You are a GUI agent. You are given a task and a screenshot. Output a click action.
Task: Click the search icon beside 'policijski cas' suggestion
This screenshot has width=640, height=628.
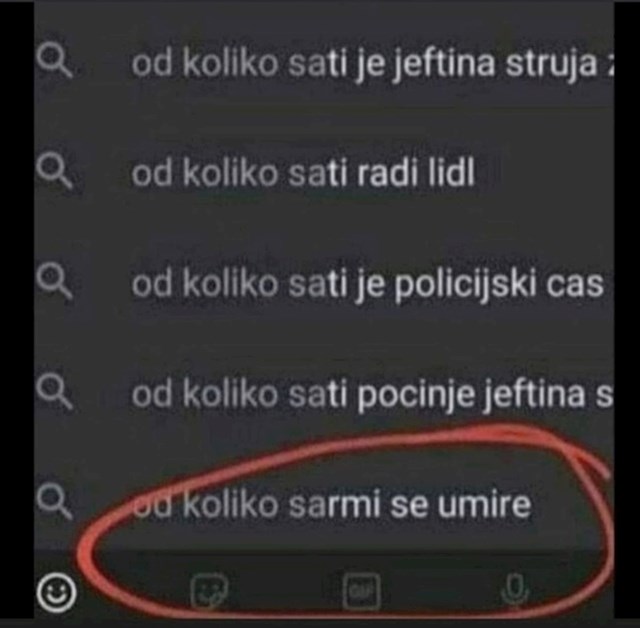click(54, 281)
